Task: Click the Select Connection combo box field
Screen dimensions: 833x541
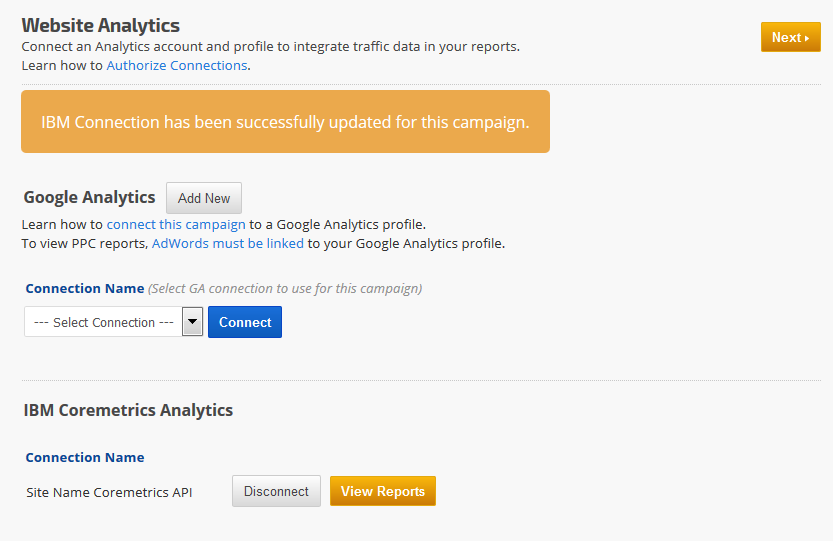Action: [x=104, y=322]
